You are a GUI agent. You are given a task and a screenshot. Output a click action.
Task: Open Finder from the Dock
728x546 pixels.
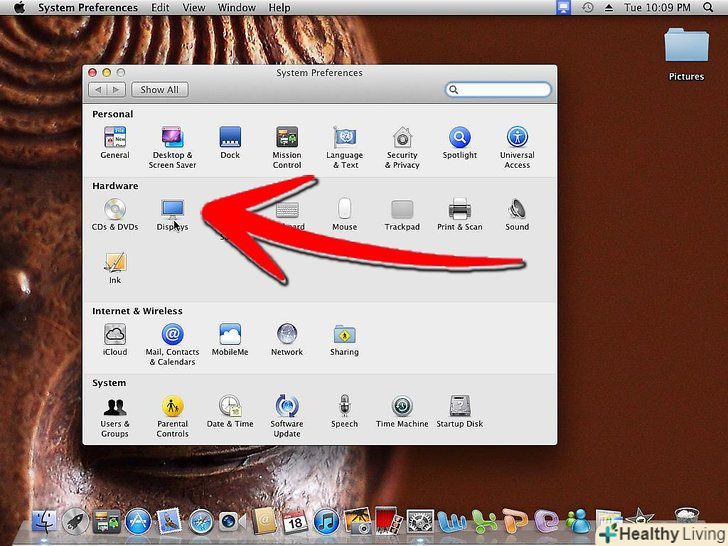(x=45, y=521)
